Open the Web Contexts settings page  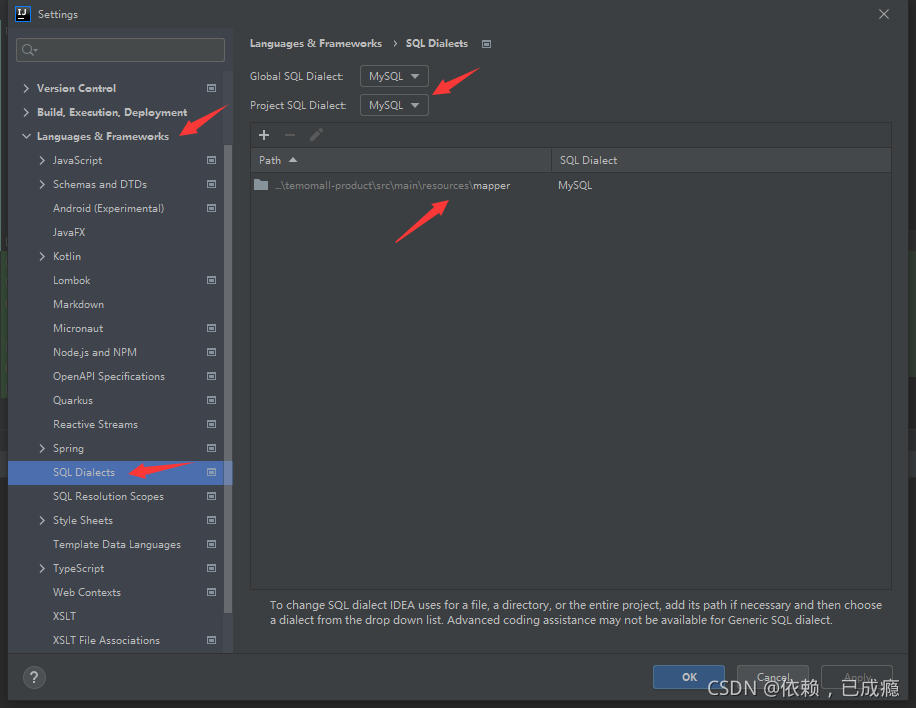coord(86,592)
